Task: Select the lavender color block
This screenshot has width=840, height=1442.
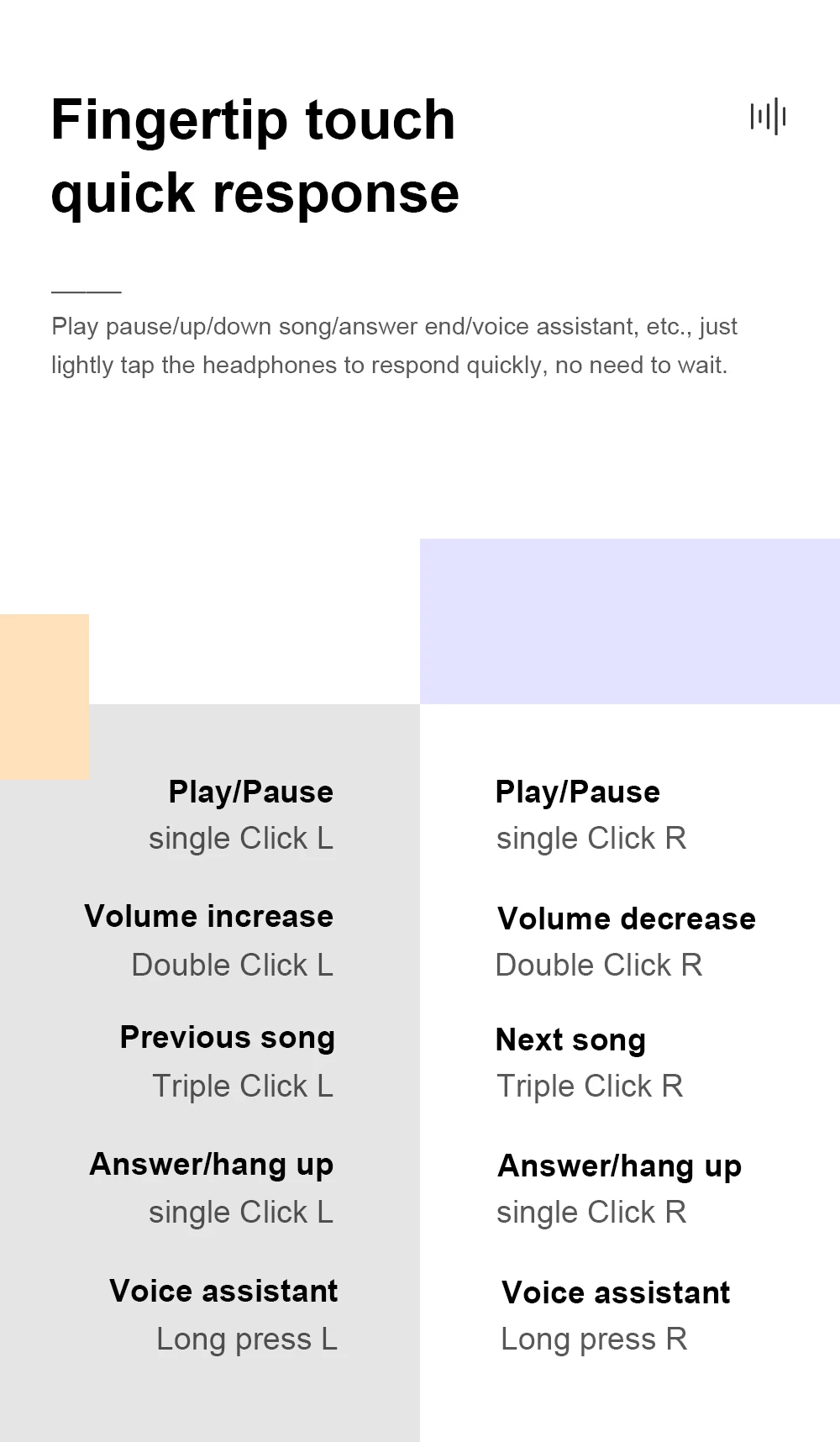Action: (629, 620)
